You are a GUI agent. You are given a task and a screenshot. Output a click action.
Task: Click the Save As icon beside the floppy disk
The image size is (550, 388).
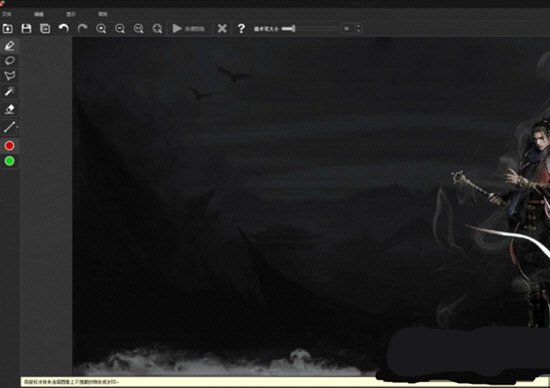[x=45, y=28]
